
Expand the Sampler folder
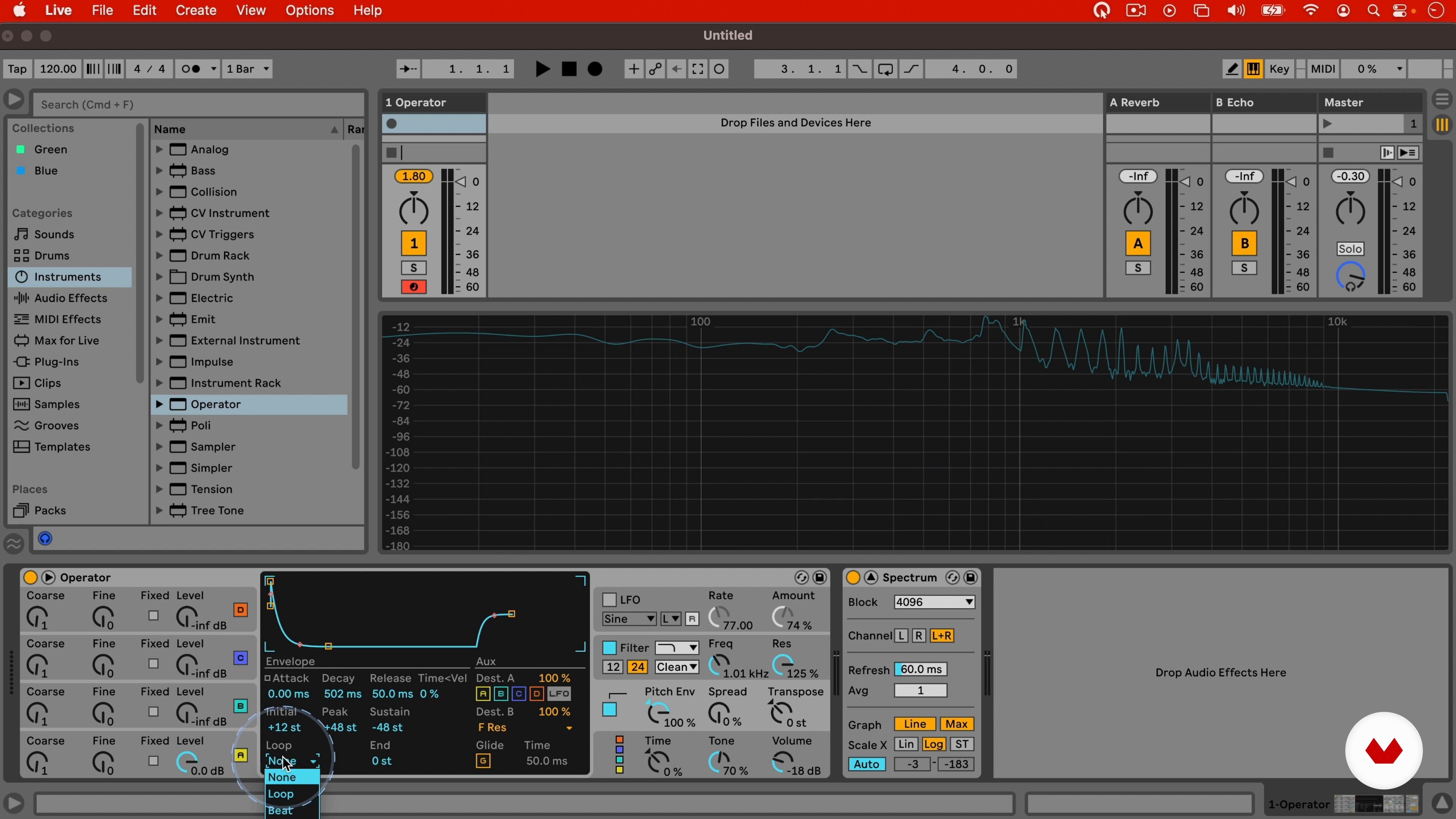(159, 447)
